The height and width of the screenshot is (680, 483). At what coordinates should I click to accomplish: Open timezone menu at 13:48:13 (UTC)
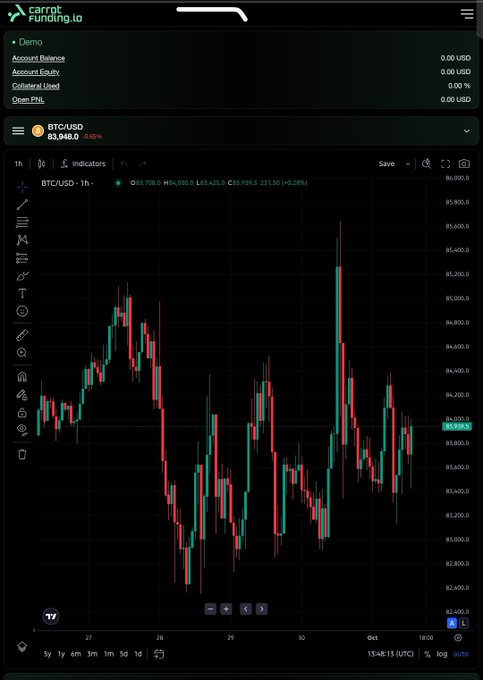pyautogui.click(x=390, y=654)
